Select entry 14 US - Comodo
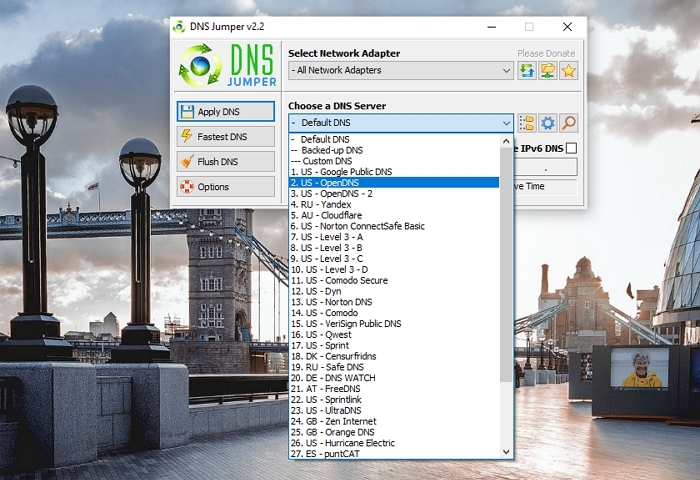The width and height of the screenshot is (700, 480). (394, 313)
